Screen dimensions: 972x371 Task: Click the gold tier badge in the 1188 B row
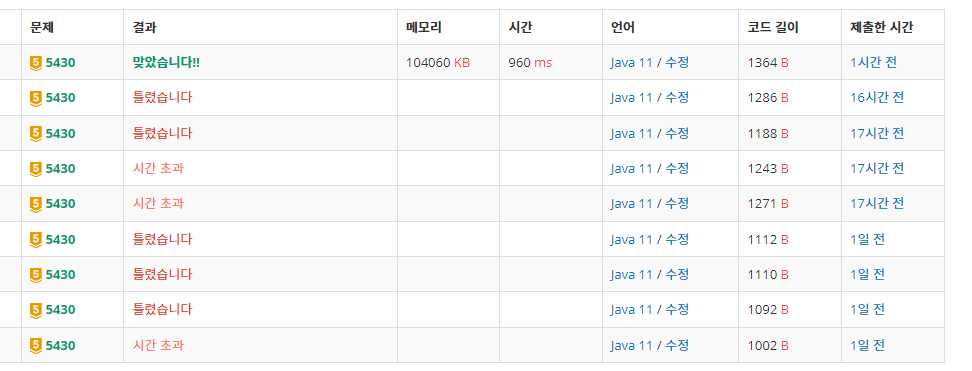coord(36,134)
